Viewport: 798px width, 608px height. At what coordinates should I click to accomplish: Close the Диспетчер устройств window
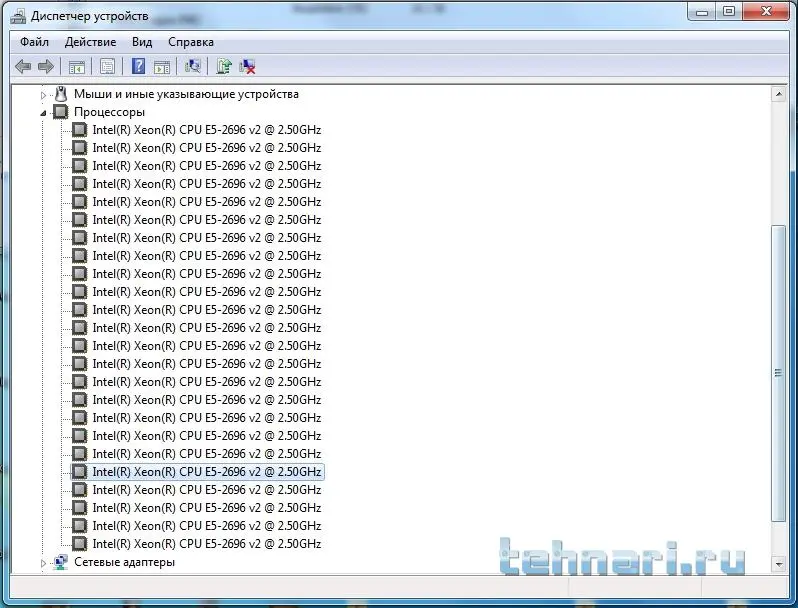tap(766, 12)
